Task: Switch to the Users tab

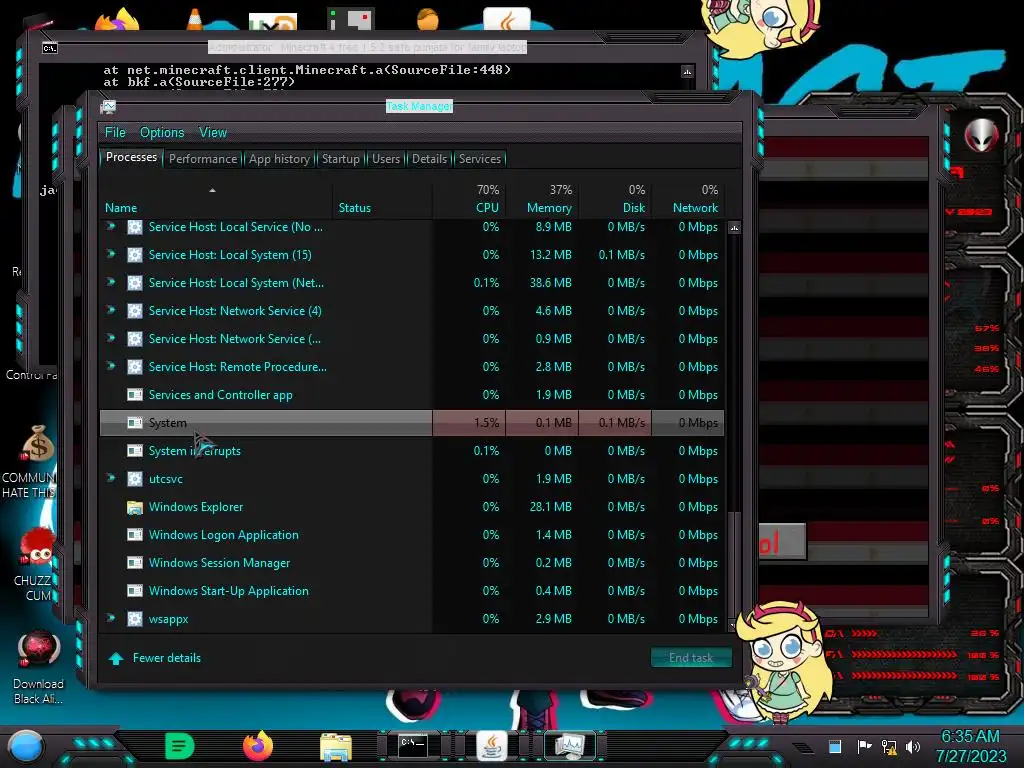Action: [x=386, y=159]
